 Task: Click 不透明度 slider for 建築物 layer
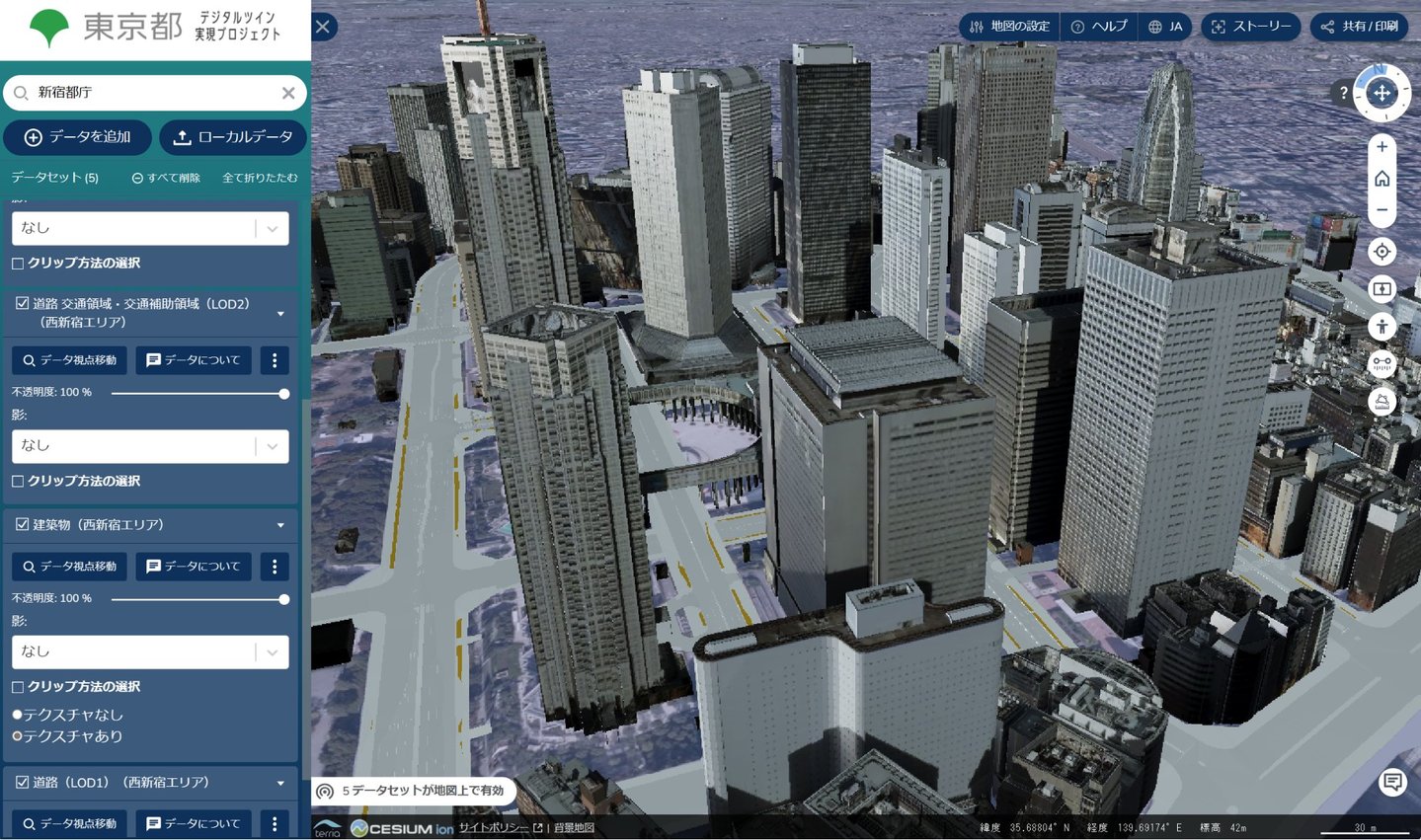pyautogui.click(x=197, y=599)
